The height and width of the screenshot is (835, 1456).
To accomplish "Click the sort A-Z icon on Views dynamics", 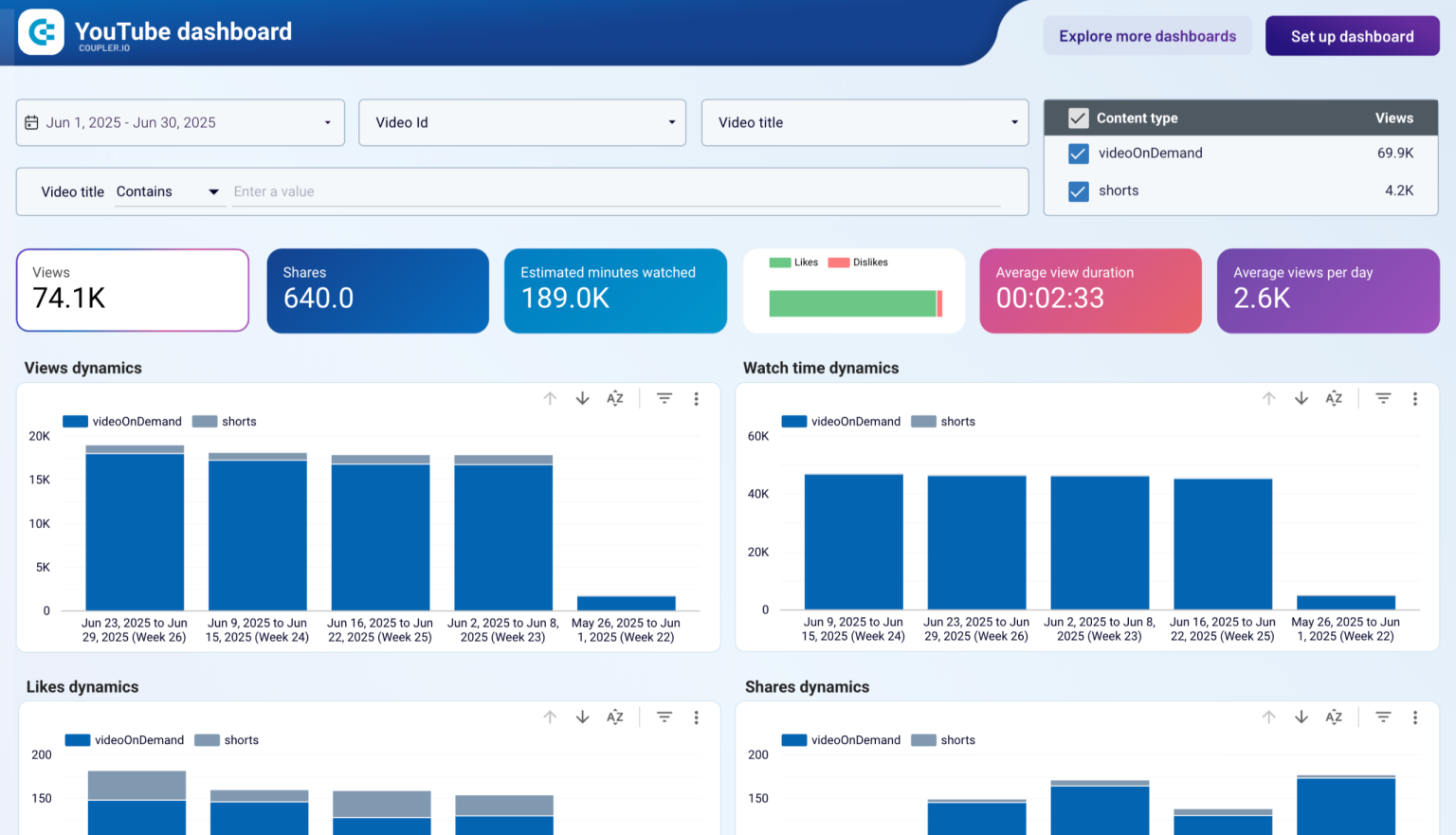I will tap(615, 398).
